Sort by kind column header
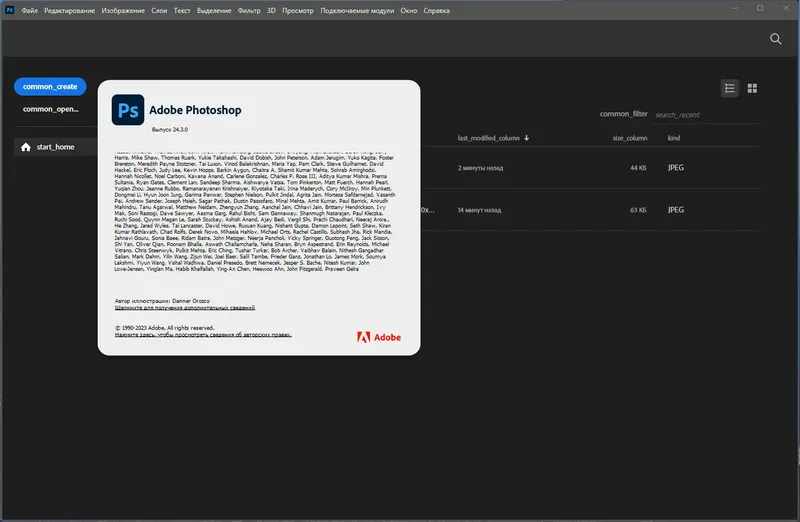The height and width of the screenshot is (522, 800). [x=673, y=138]
